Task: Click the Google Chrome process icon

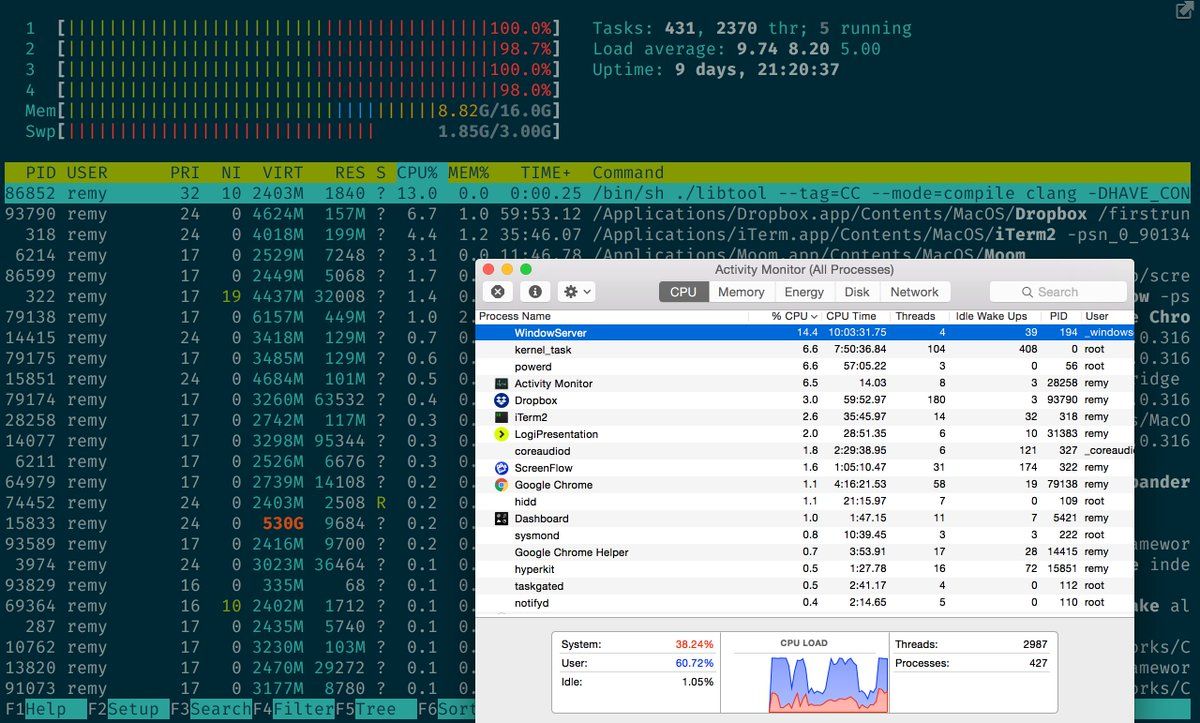Action: [502, 485]
